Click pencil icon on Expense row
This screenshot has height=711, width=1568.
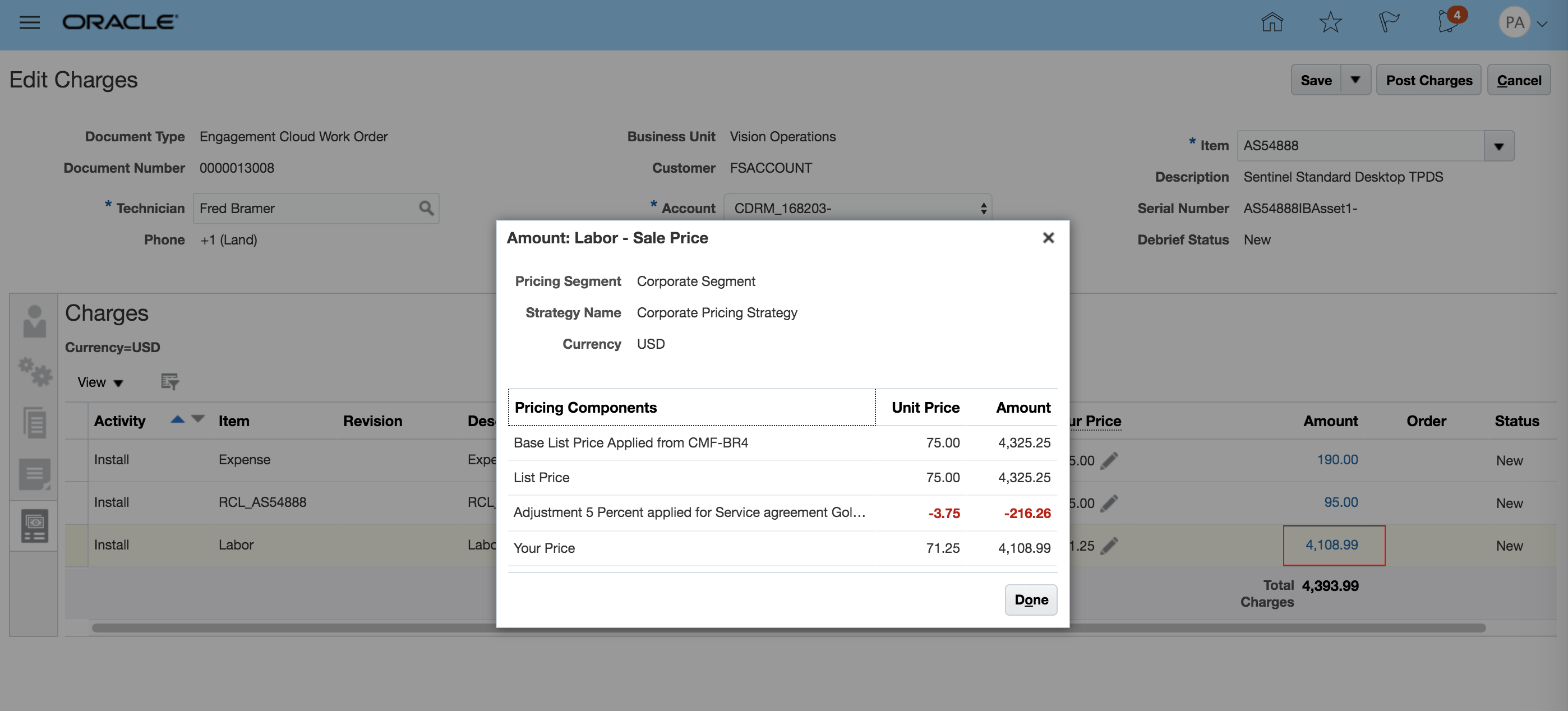pos(1109,461)
